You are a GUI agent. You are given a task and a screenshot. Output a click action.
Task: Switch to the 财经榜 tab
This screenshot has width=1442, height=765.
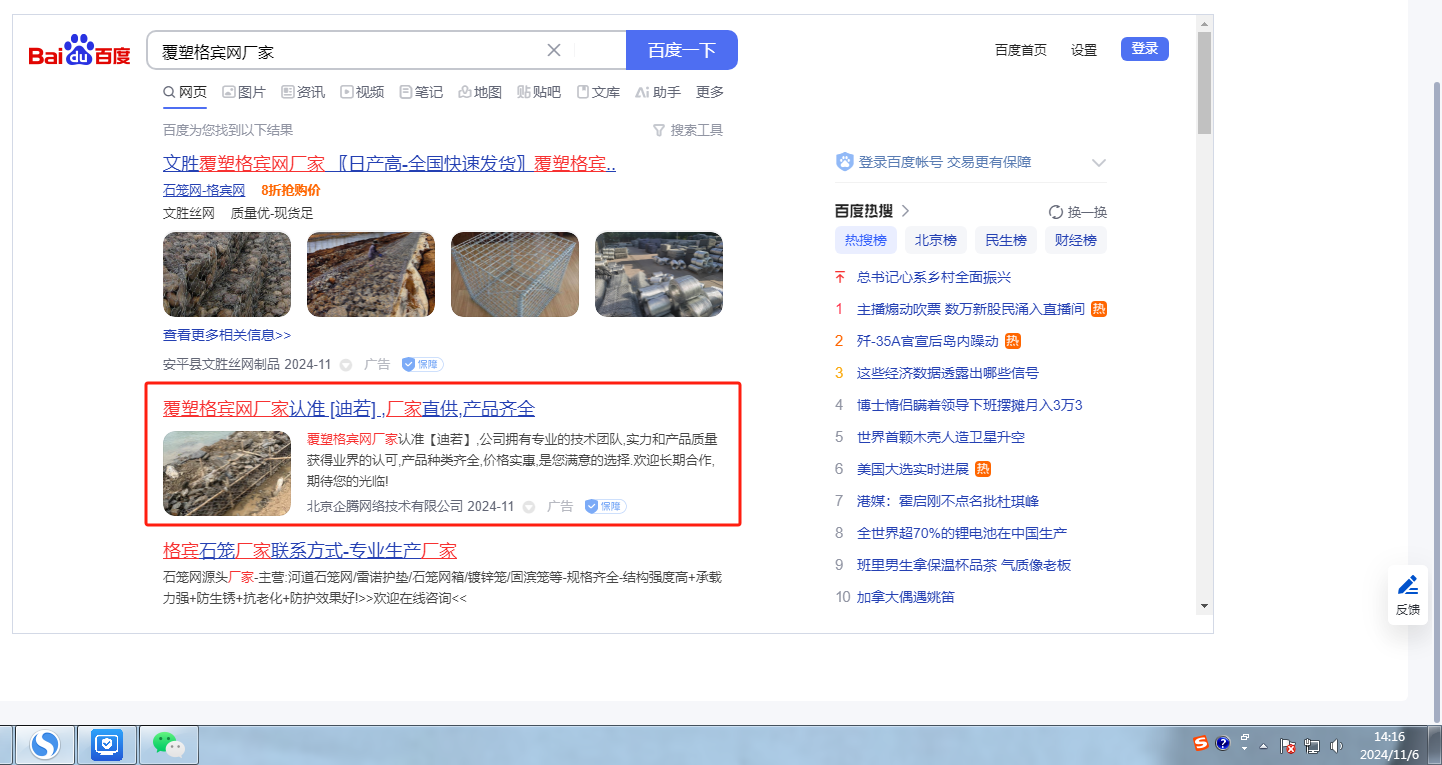1076,240
